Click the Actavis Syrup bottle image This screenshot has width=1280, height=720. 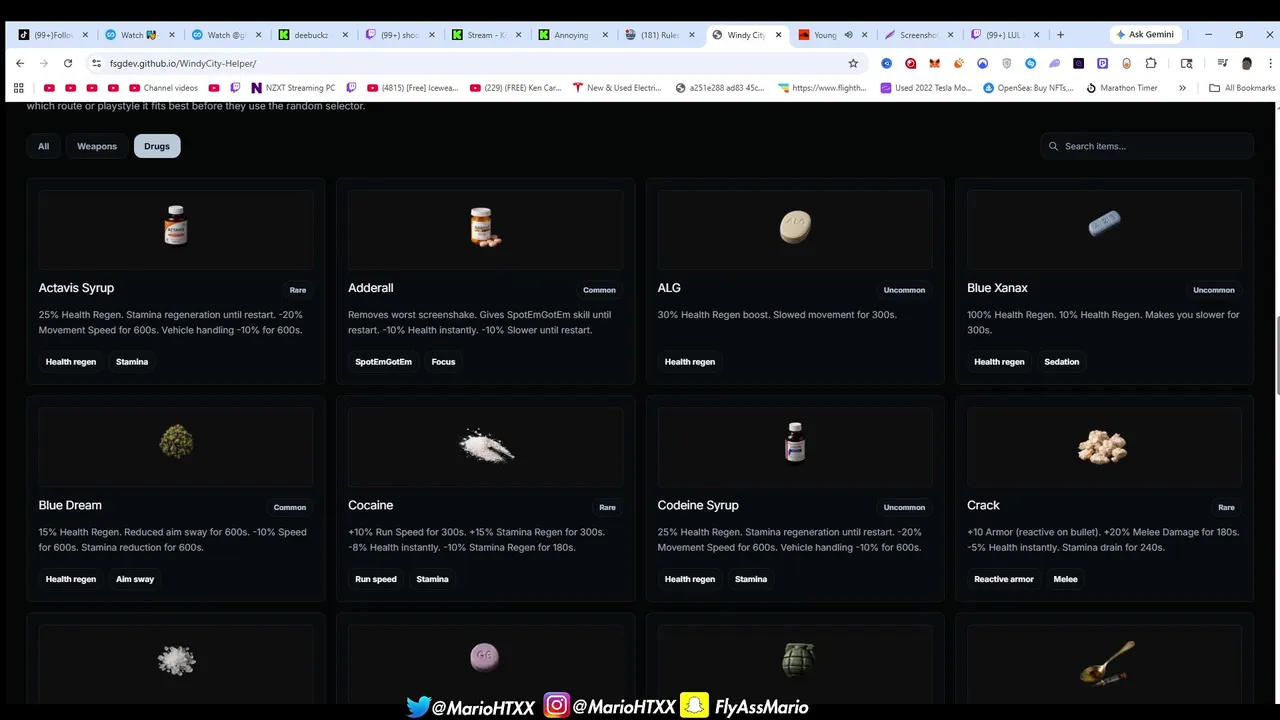point(176,225)
